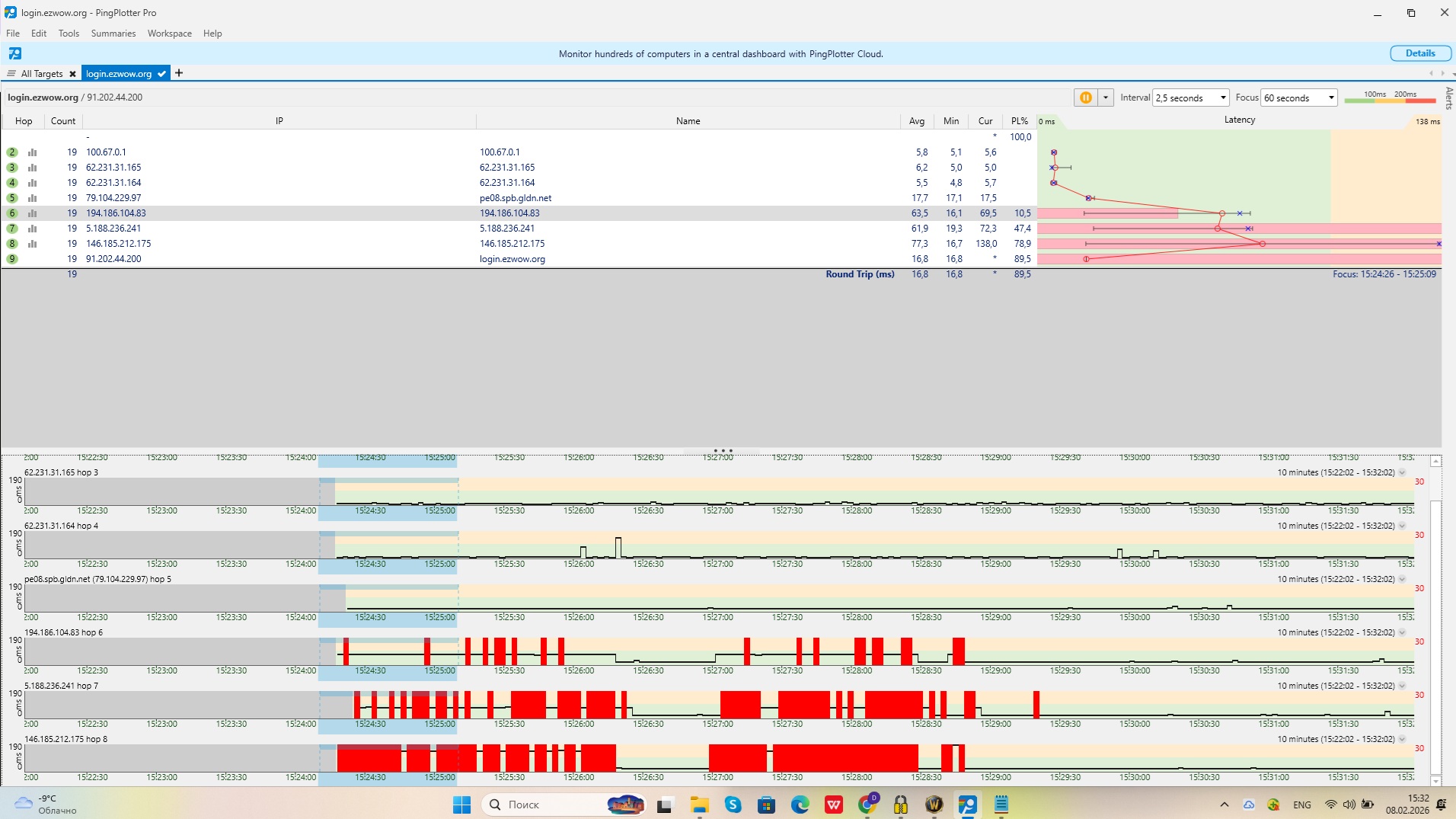The width and height of the screenshot is (1456, 819).
Task: Open Microsoft Edge from the taskbar
Action: tap(800, 805)
